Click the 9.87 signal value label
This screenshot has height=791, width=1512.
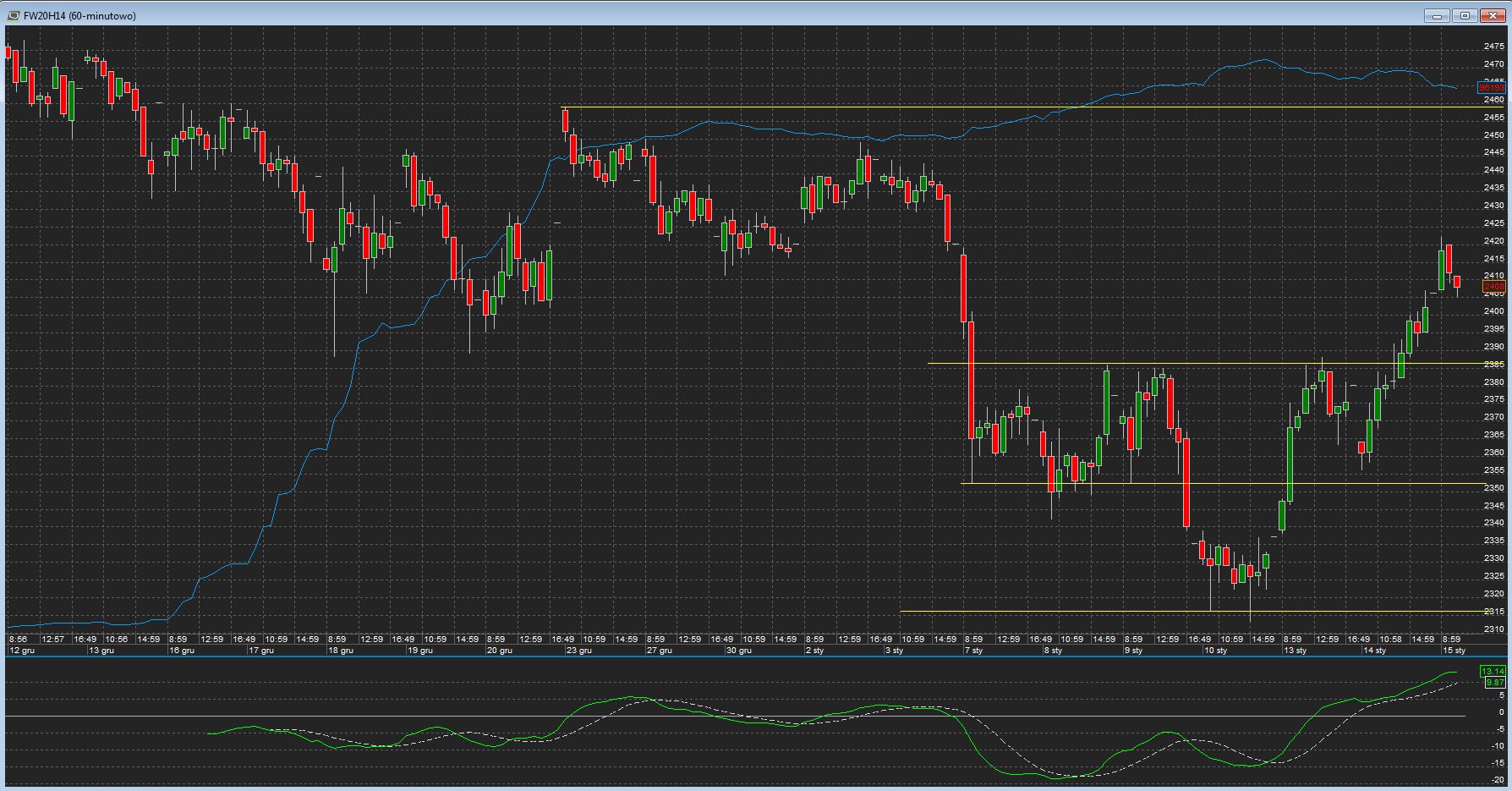coord(1494,682)
